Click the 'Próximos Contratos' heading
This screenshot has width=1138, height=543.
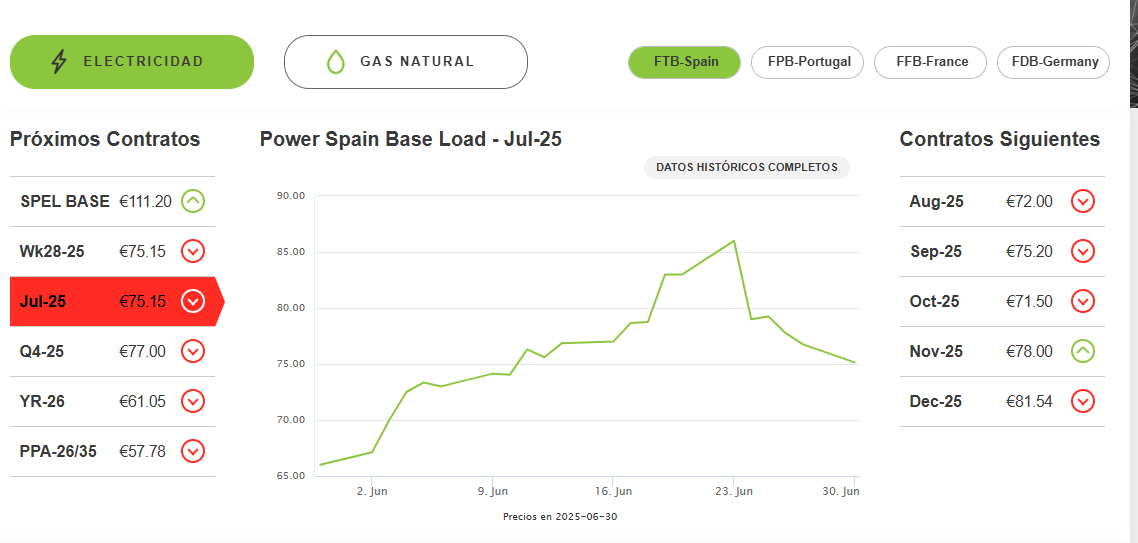[x=105, y=139]
